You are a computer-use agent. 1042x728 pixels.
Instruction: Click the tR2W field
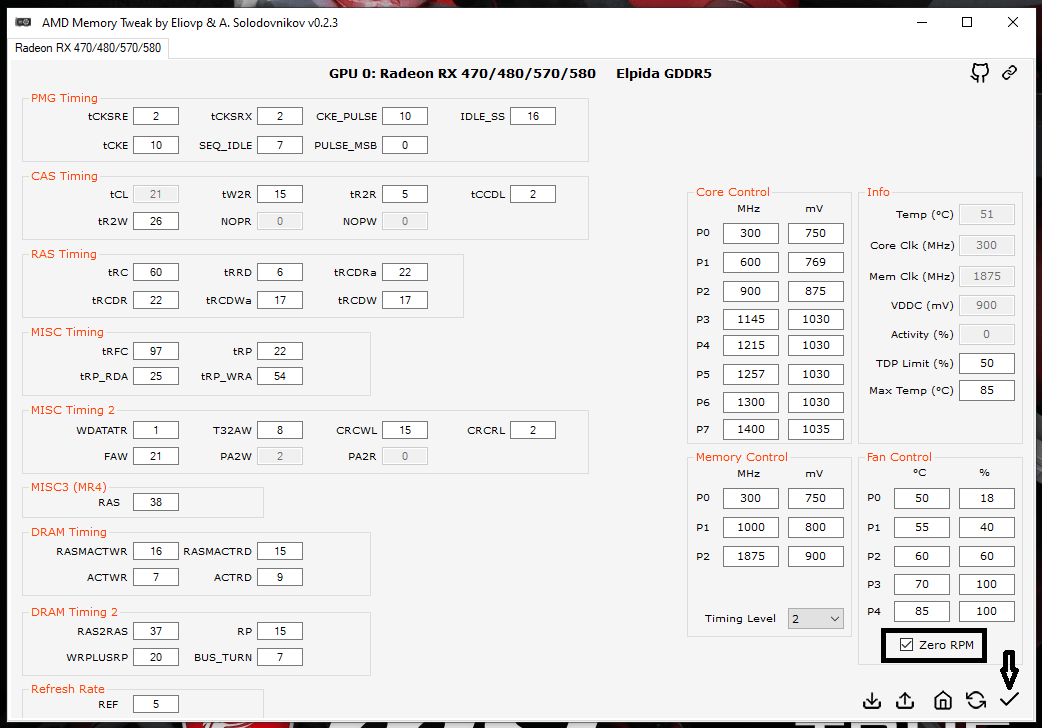[x=156, y=221]
